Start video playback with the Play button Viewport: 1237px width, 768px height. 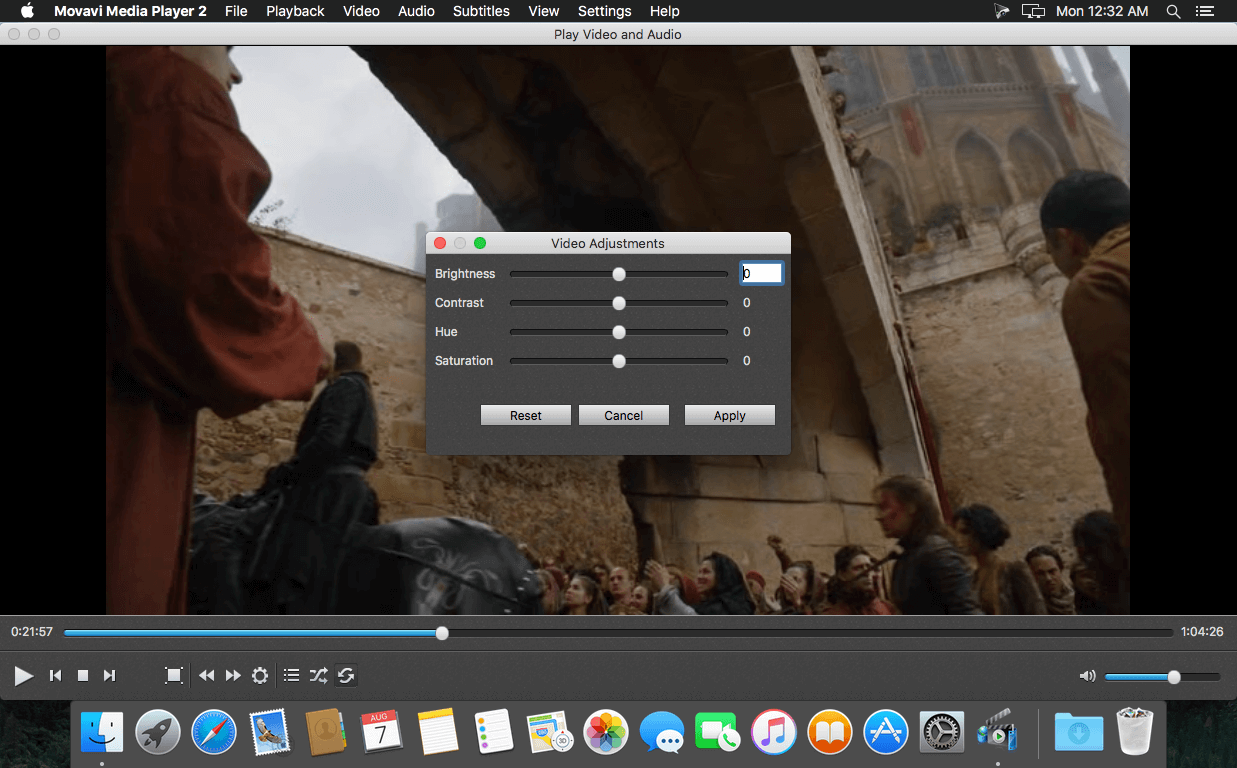[x=23, y=676]
